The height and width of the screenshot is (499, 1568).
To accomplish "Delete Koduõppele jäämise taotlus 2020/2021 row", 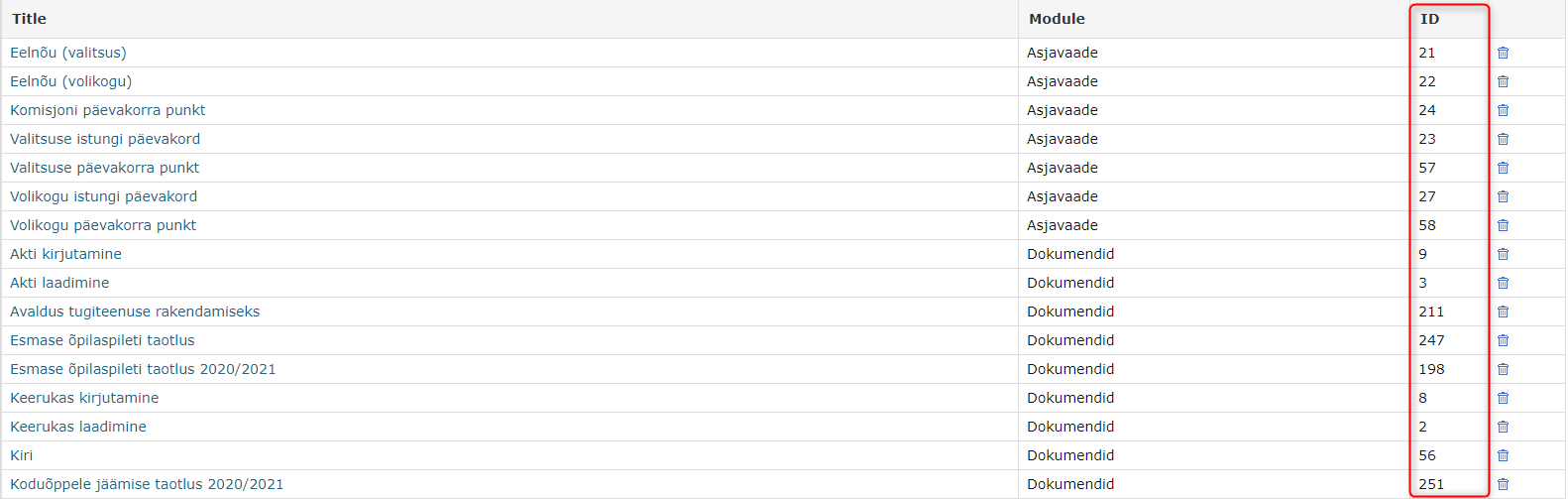I will point(1503,484).
